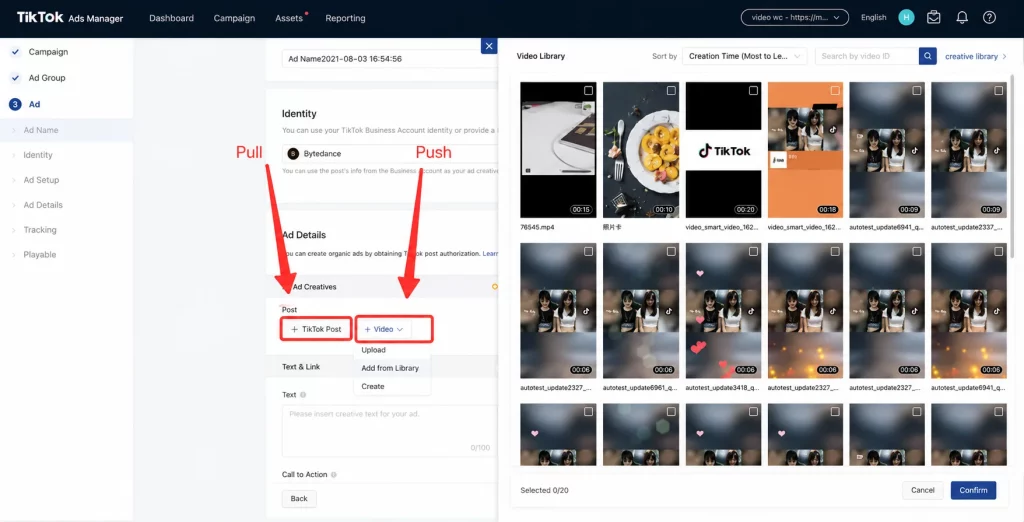Viewport: 1024px width, 522px height.
Task: Click the blue magnifier search button
Action: (927, 56)
